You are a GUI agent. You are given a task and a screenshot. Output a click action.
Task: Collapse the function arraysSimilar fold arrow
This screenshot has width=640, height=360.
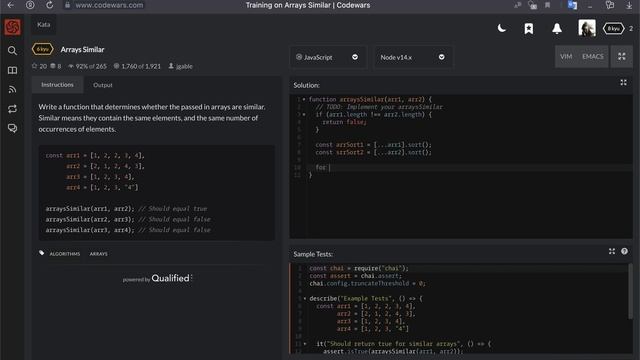[x=304, y=99]
